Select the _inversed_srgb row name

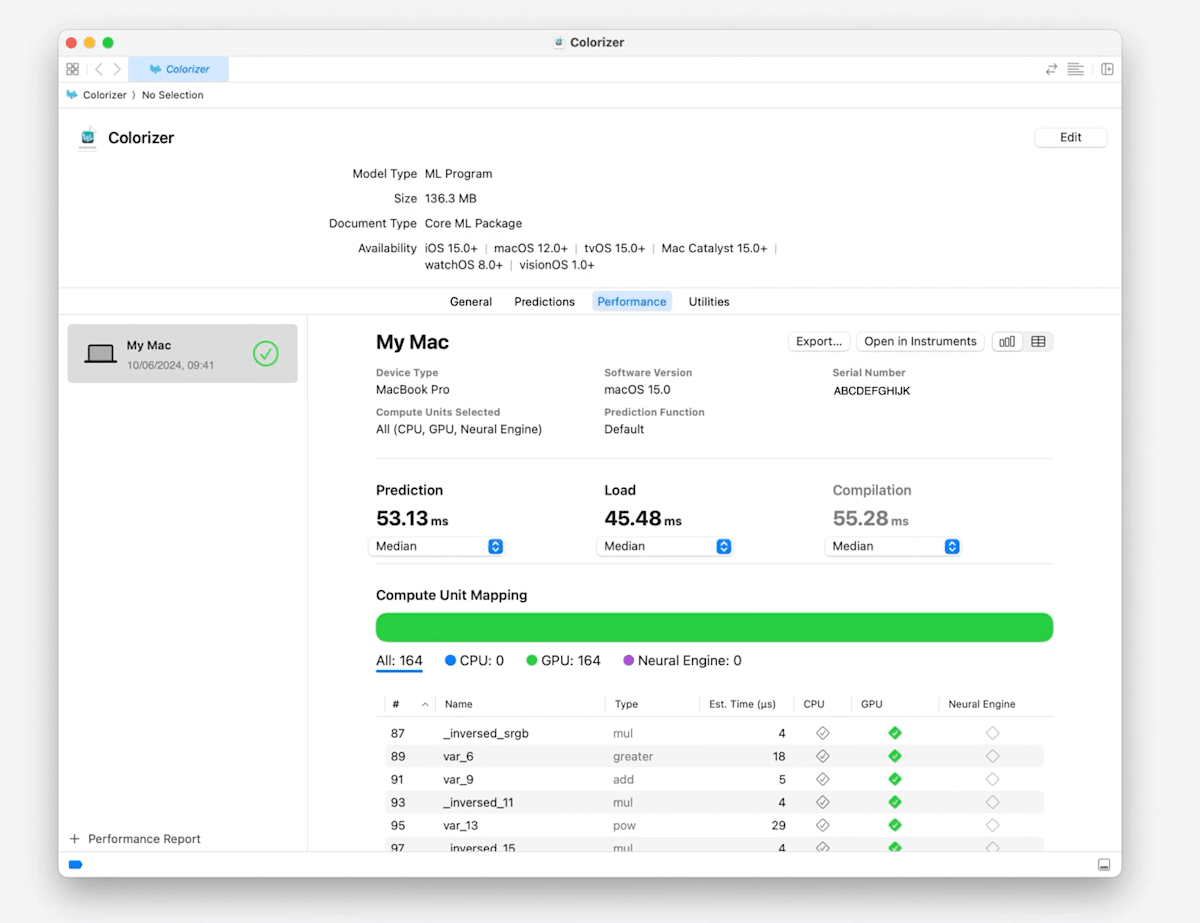[486, 733]
